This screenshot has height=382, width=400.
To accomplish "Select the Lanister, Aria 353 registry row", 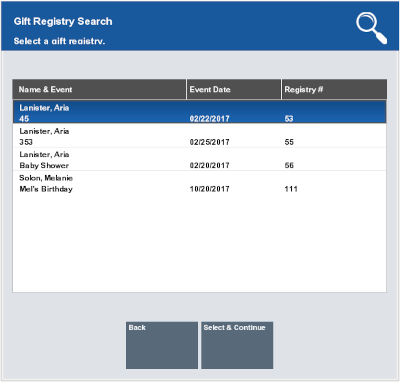I will [200, 136].
